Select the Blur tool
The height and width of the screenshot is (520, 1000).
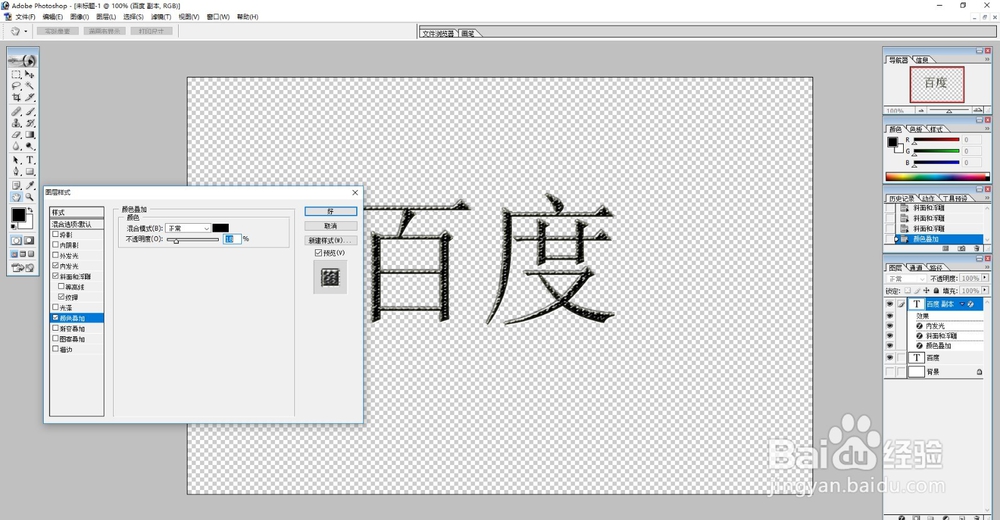pos(17,146)
